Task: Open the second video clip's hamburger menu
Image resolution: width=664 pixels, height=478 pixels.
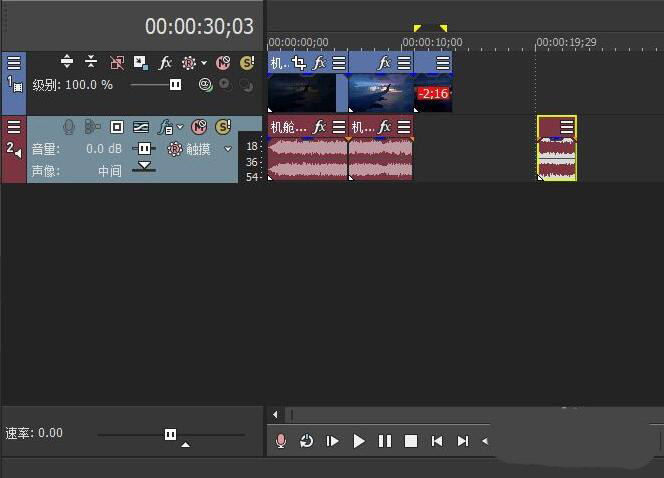Action: tap(404, 63)
